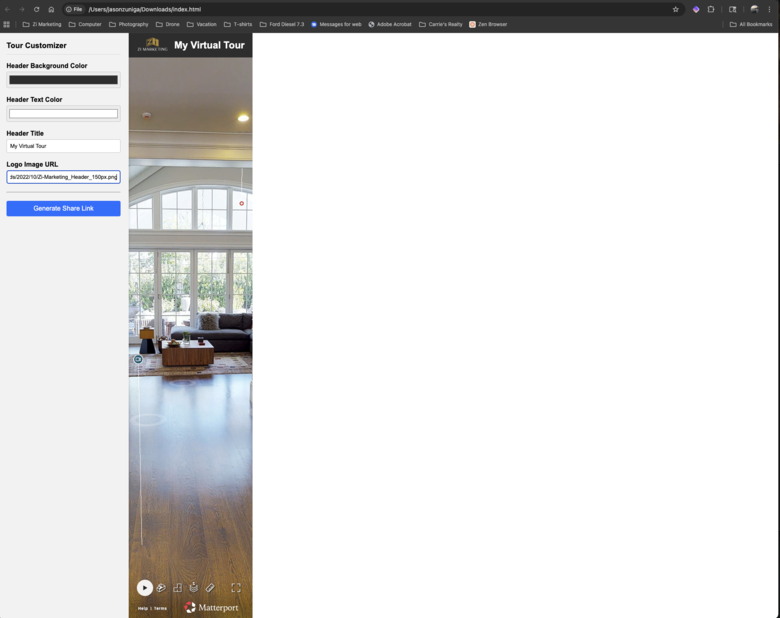Focus the Logo Image URL field
Viewport: 780px width, 618px height.
point(63,177)
